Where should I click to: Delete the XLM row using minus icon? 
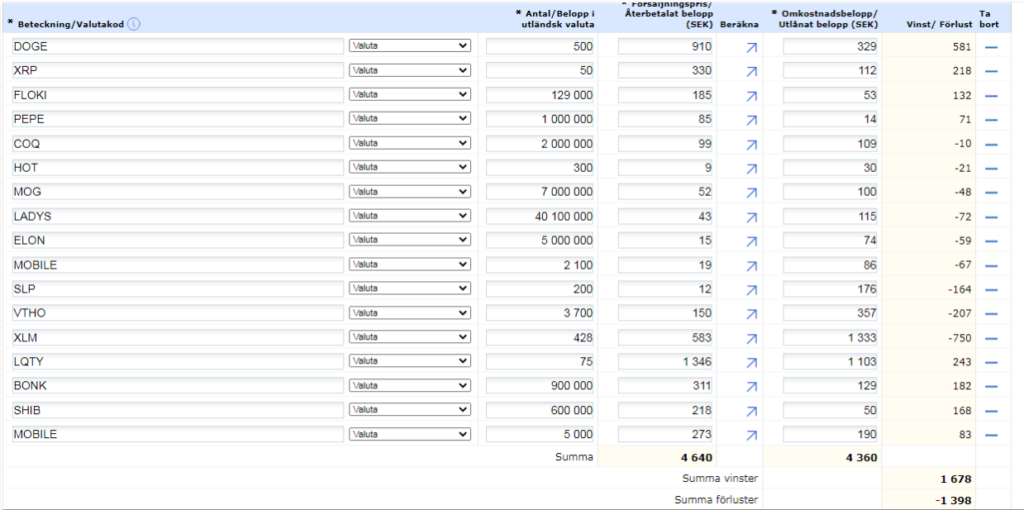point(991,338)
